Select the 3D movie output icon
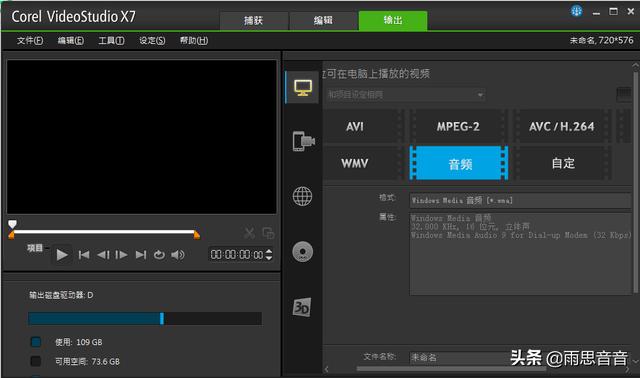Viewport: 640px width, 378px height. pos(302,307)
